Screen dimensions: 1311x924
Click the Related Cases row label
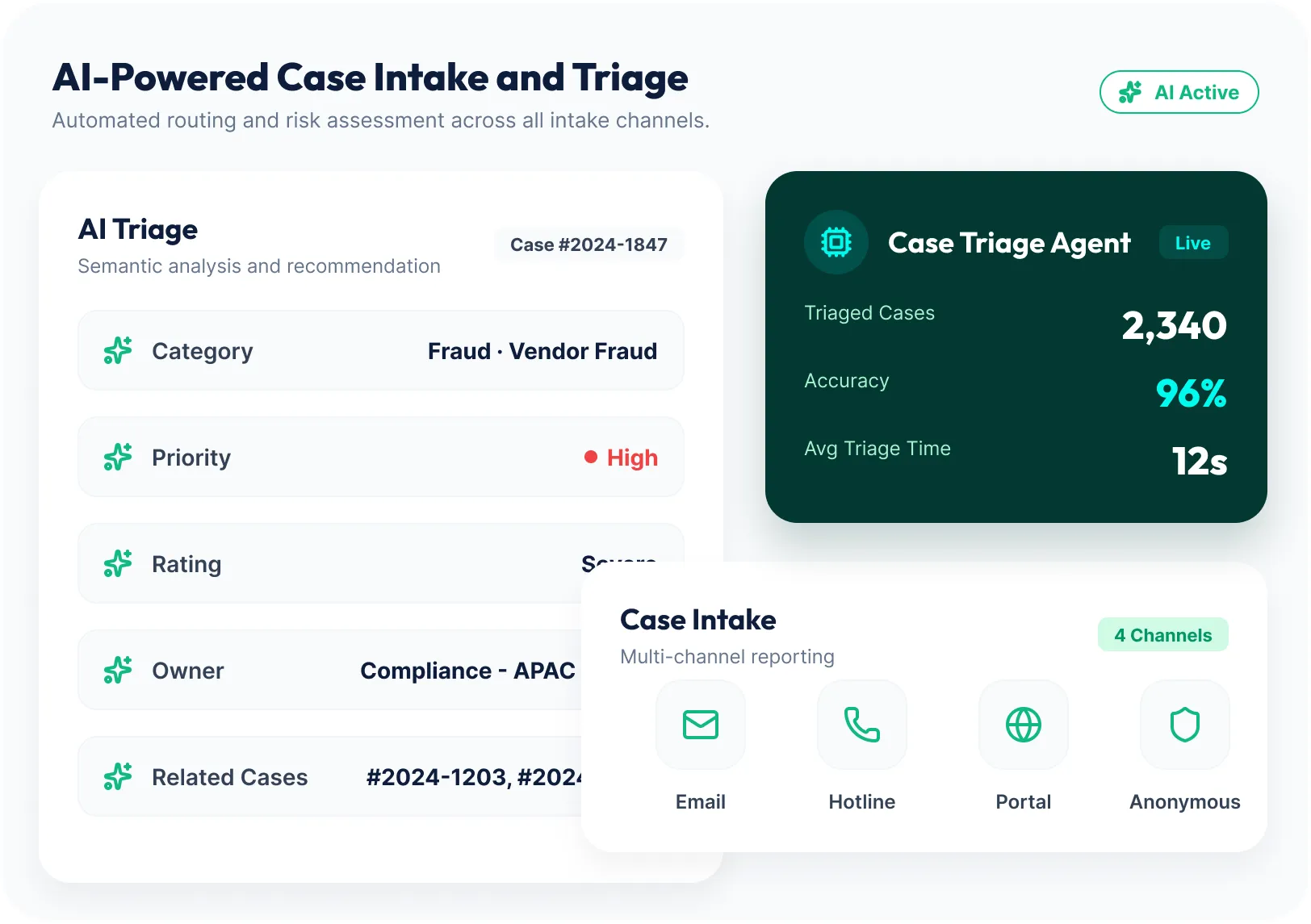point(230,777)
